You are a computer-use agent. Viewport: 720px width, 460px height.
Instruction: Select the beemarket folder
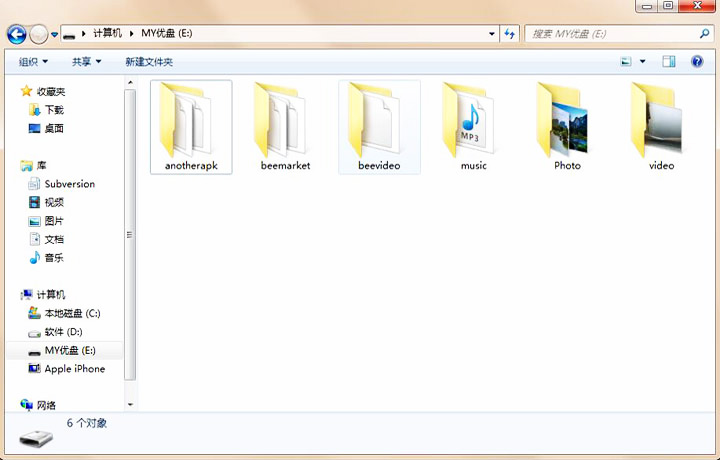pyautogui.click(x=285, y=127)
